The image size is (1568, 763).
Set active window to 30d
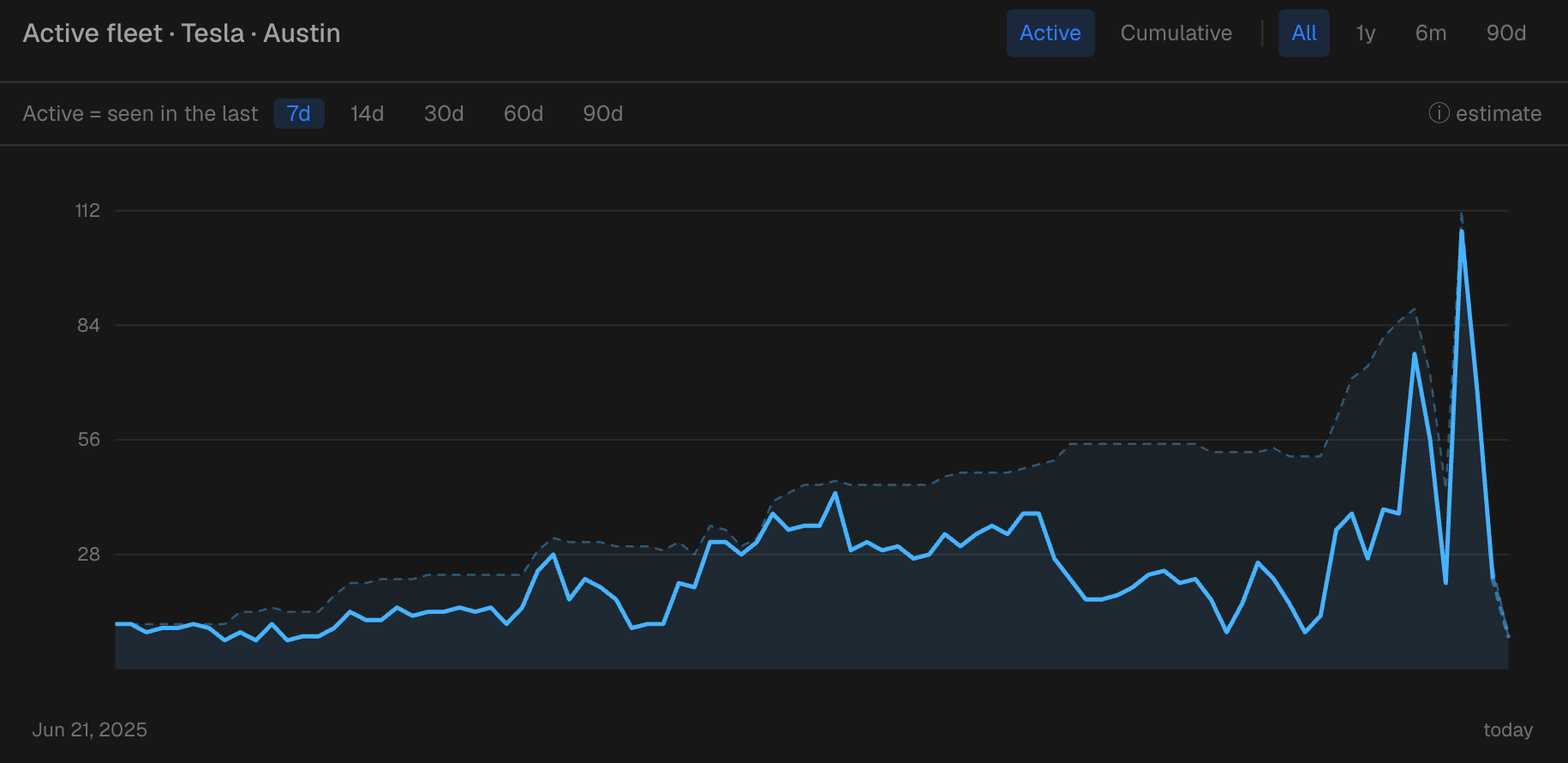pyautogui.click(x=444, y=113)
